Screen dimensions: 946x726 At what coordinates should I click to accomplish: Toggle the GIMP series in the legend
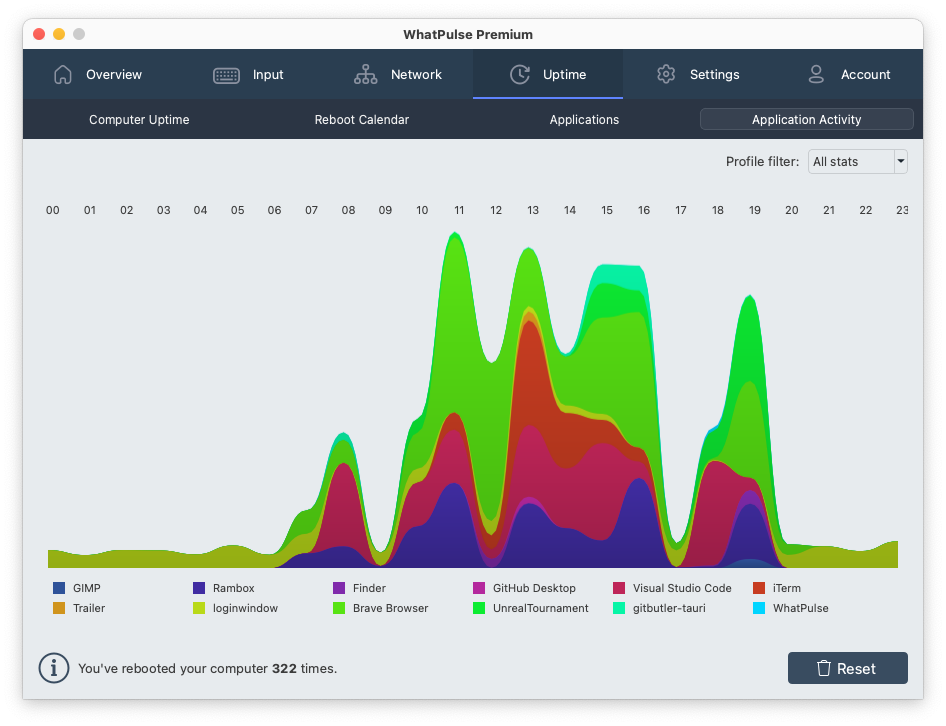(x=73, y=588)
